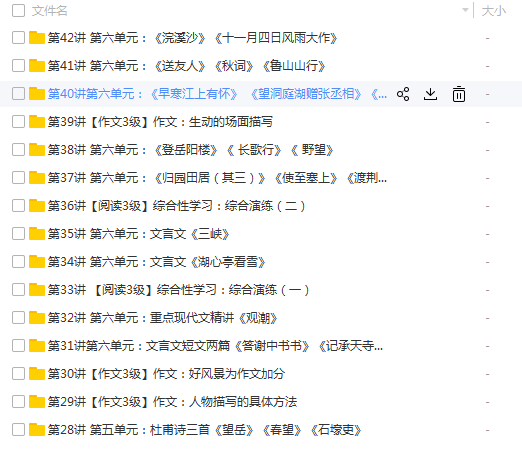Image resolution: width=522 pixels, height=473 pixels.
Task: Check the box for 第40讲 早寒江上有怀
Action: 18,94
